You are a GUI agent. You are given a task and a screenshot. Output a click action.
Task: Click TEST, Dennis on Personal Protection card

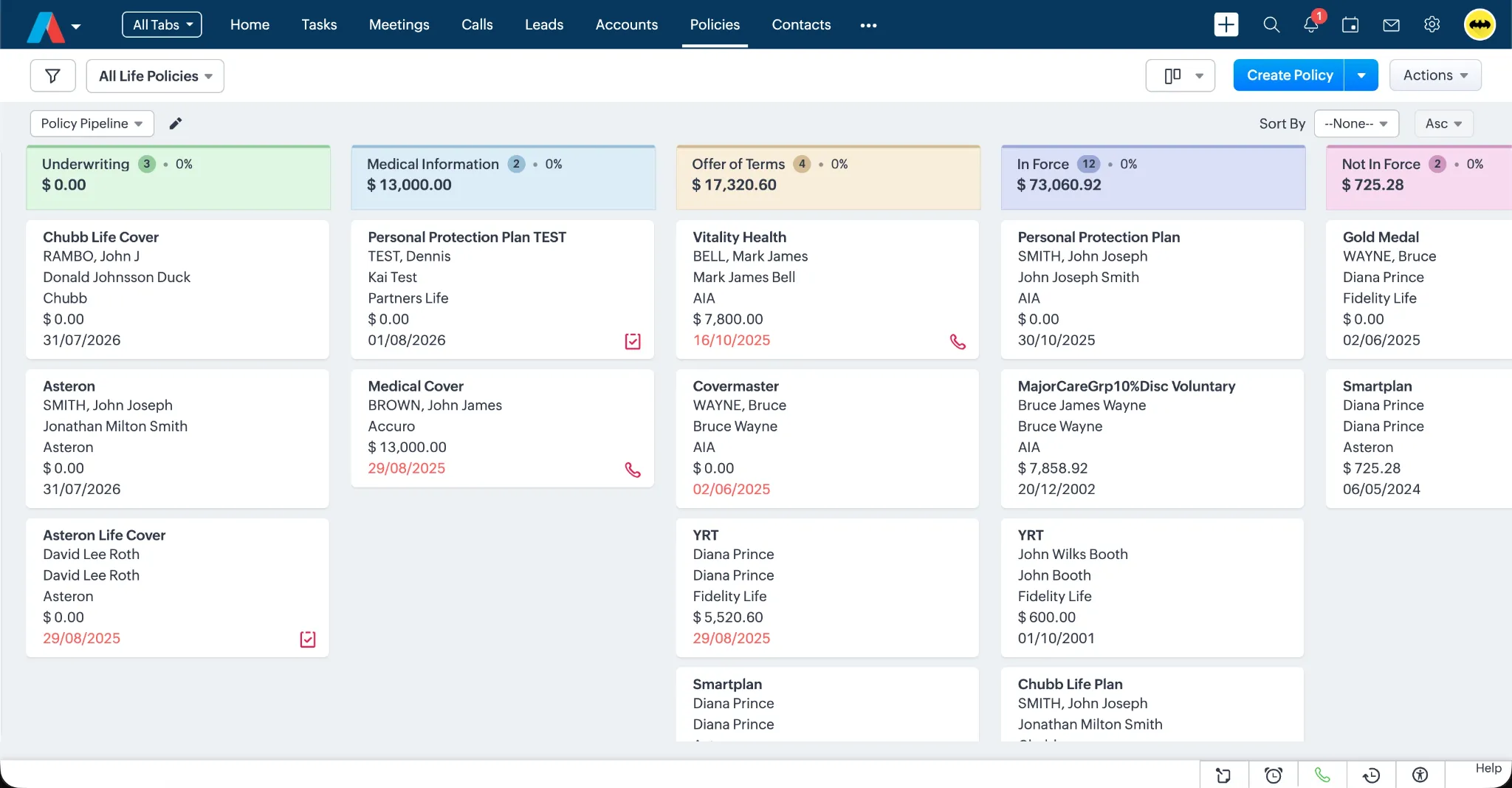[x=409, y=256]
